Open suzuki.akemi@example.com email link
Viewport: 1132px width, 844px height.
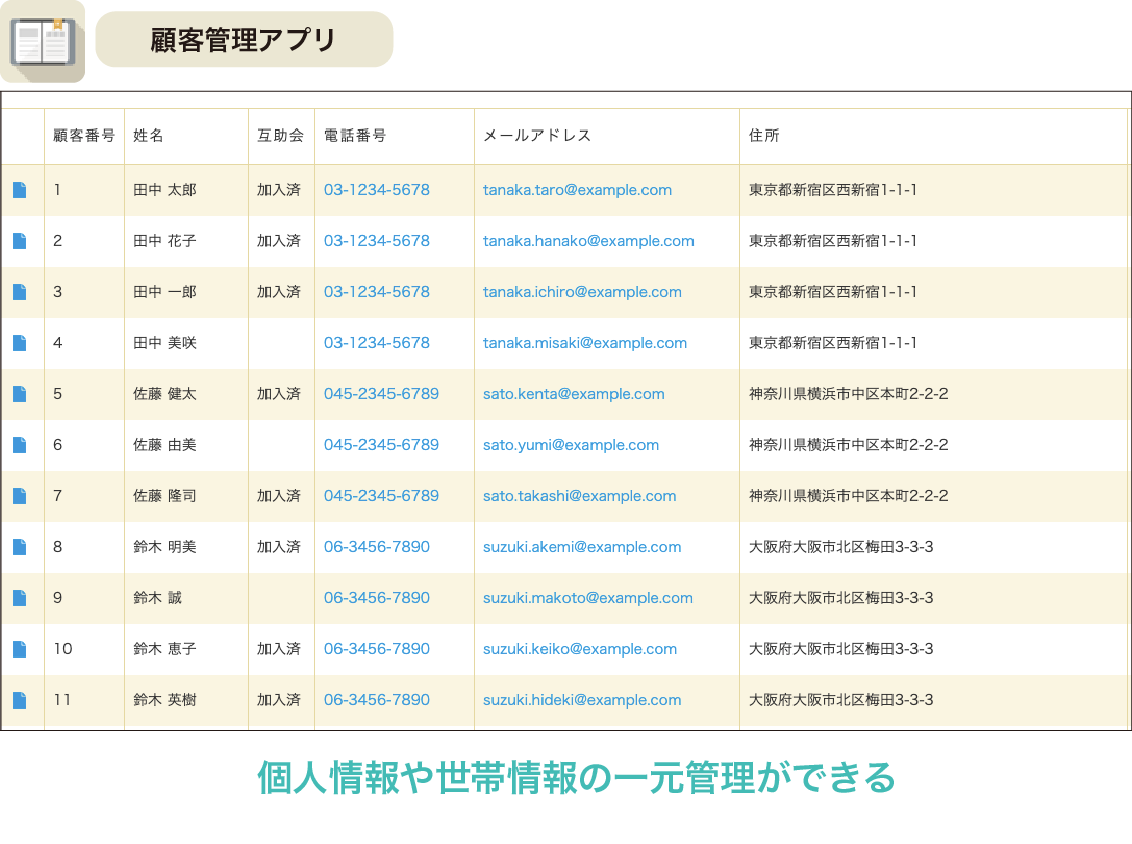point(582,547)
